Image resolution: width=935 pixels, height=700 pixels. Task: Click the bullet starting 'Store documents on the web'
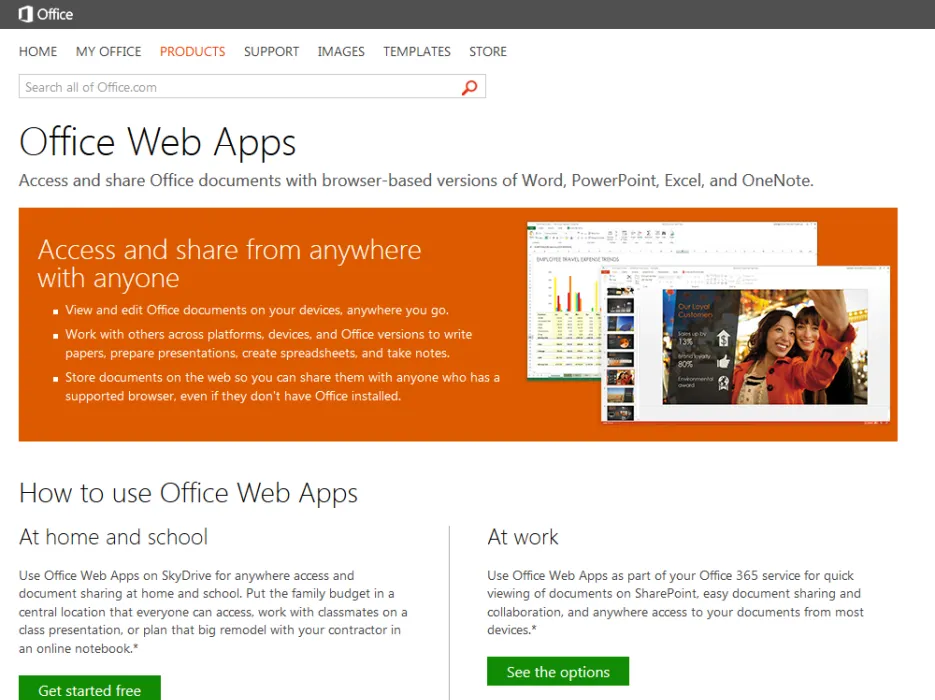(x=283, y=386)
